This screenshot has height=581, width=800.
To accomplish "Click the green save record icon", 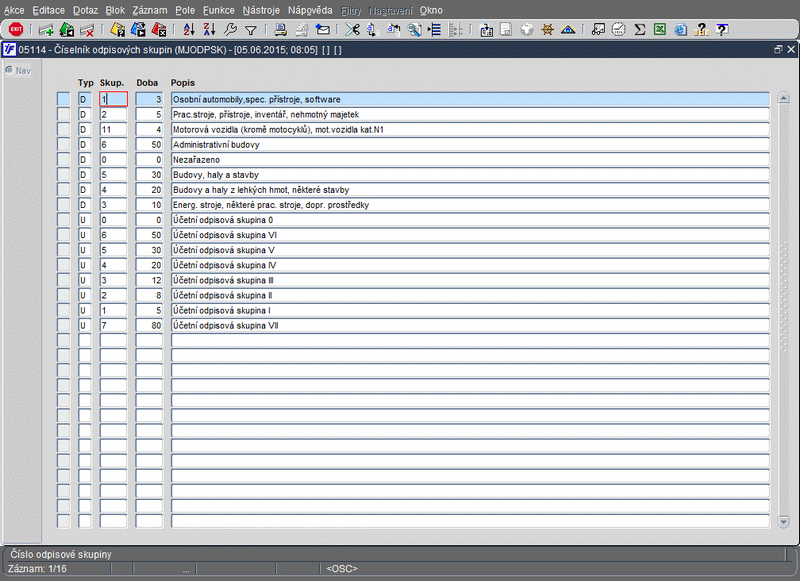I will (67, 30).
